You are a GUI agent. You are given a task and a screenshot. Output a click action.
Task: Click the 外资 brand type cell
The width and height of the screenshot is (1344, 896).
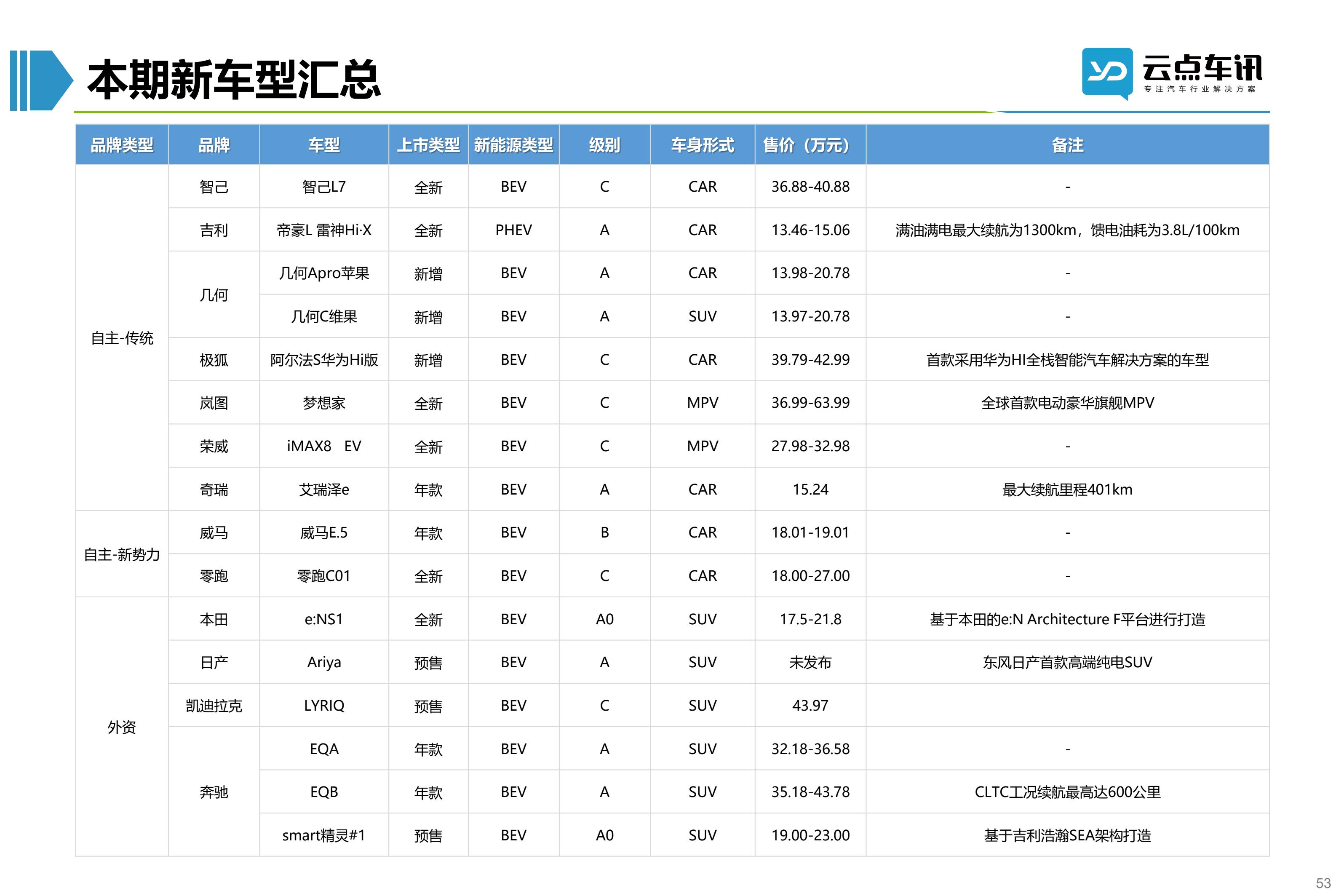pyautogui.click(x=122, y=727)
